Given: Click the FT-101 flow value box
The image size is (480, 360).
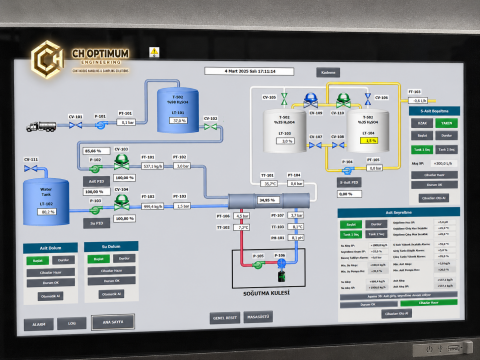Looking at the screenshot, I should [152, 166].
